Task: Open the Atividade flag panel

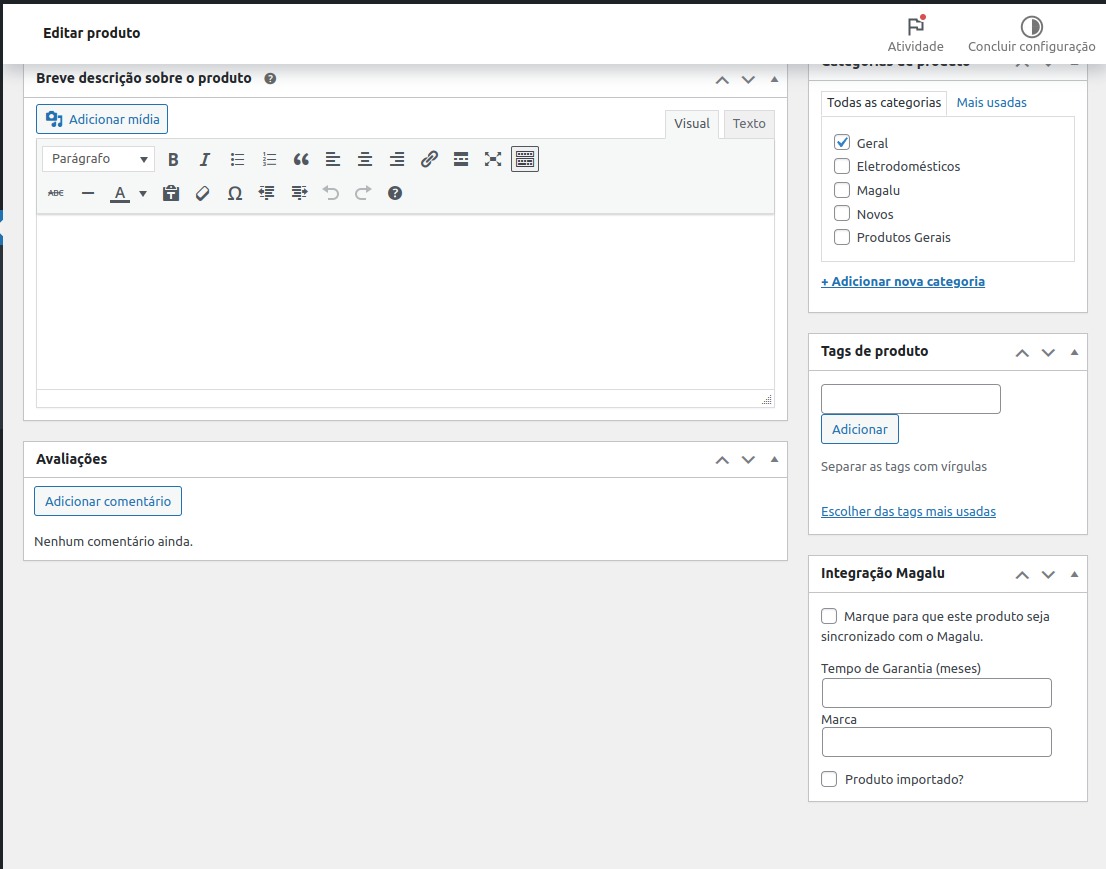Action: (916, 34)
